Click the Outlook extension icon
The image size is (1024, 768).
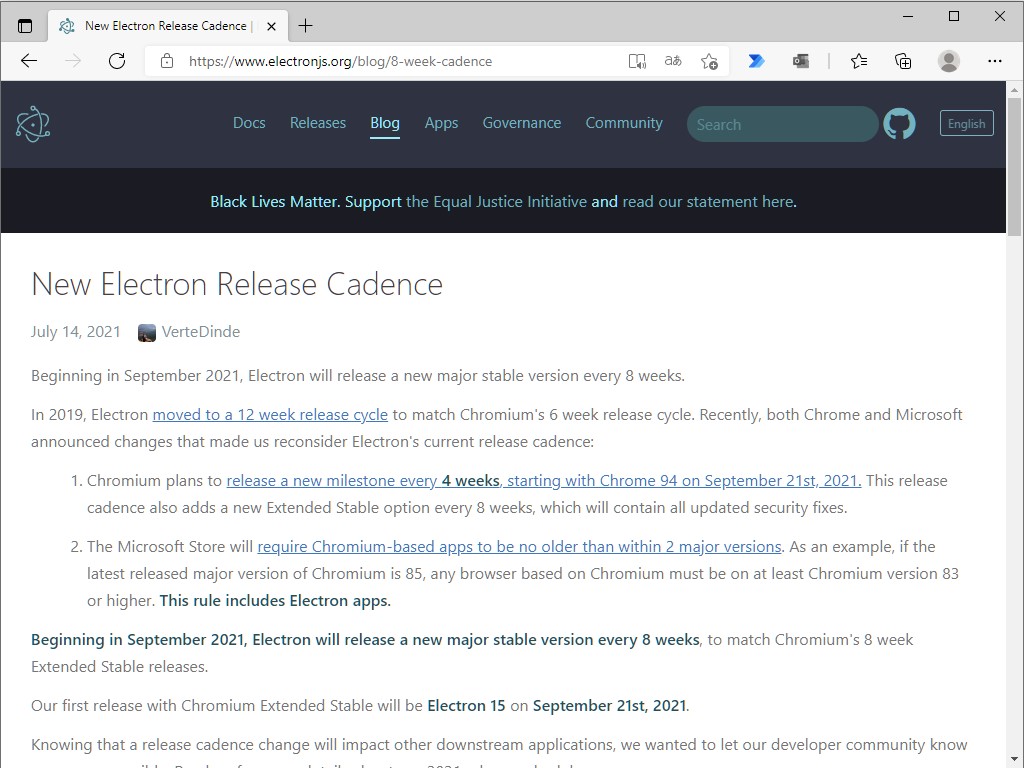801,61
